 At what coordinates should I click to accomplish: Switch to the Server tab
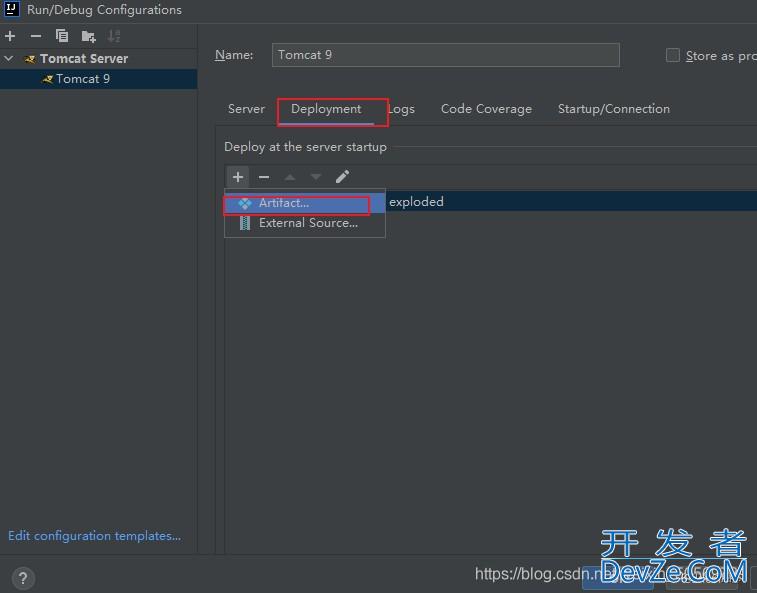pos(246,109)
